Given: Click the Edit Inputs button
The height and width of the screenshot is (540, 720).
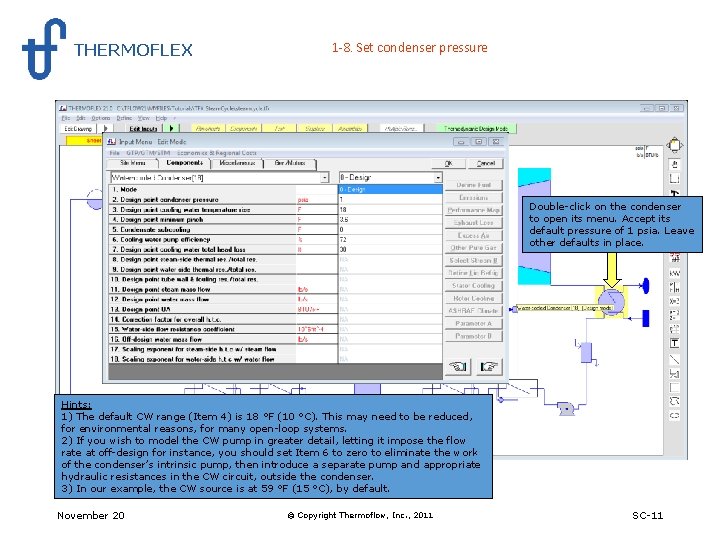Looking at the screenshot, I should (x=143, y=129).
